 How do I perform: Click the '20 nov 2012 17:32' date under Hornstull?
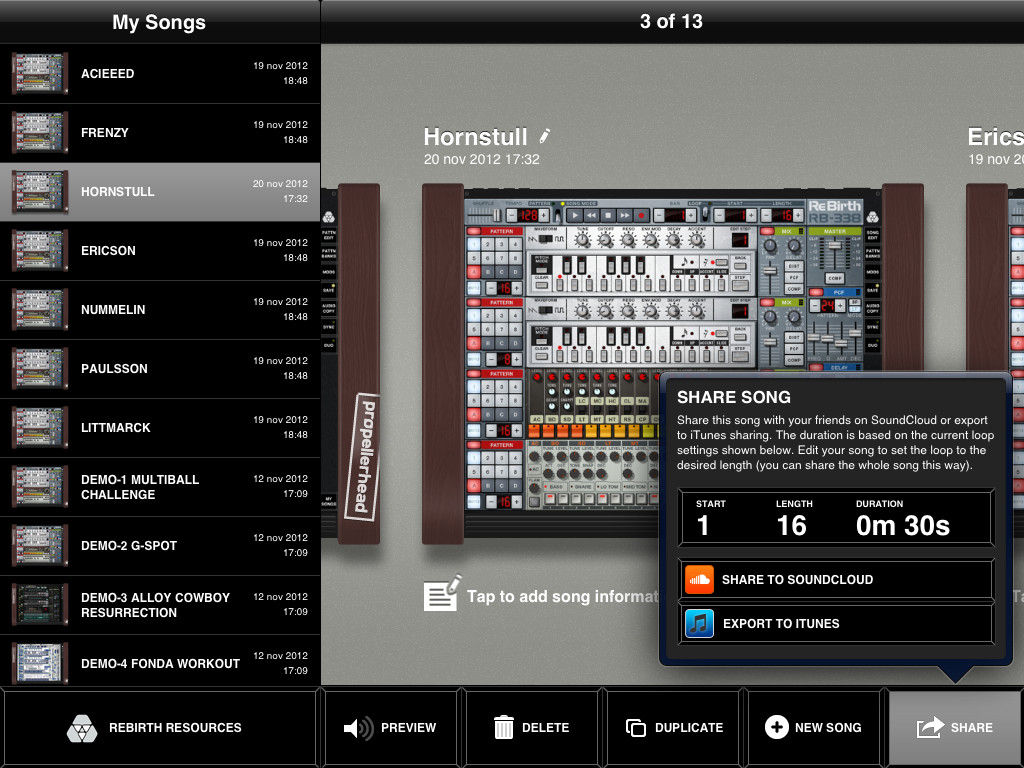481,159
